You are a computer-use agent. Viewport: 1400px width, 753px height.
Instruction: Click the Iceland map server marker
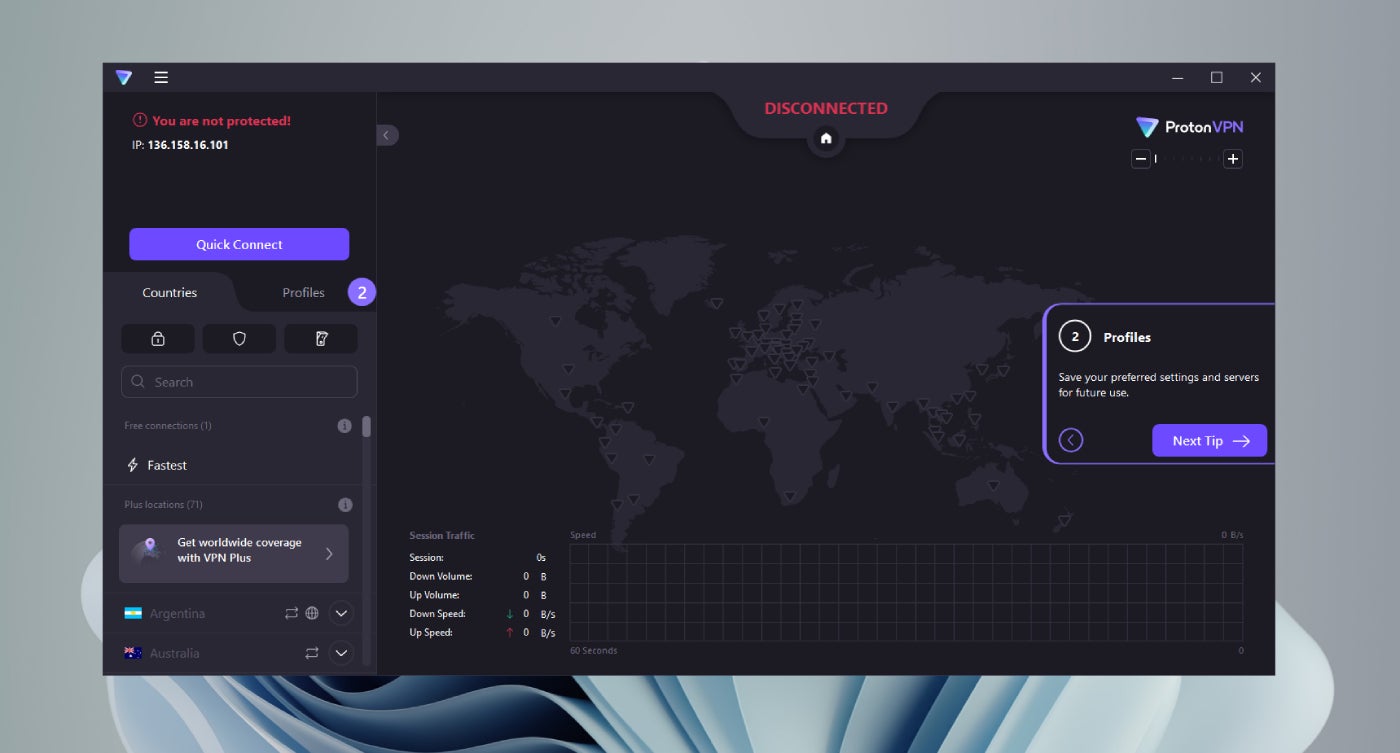coord(716,303)
